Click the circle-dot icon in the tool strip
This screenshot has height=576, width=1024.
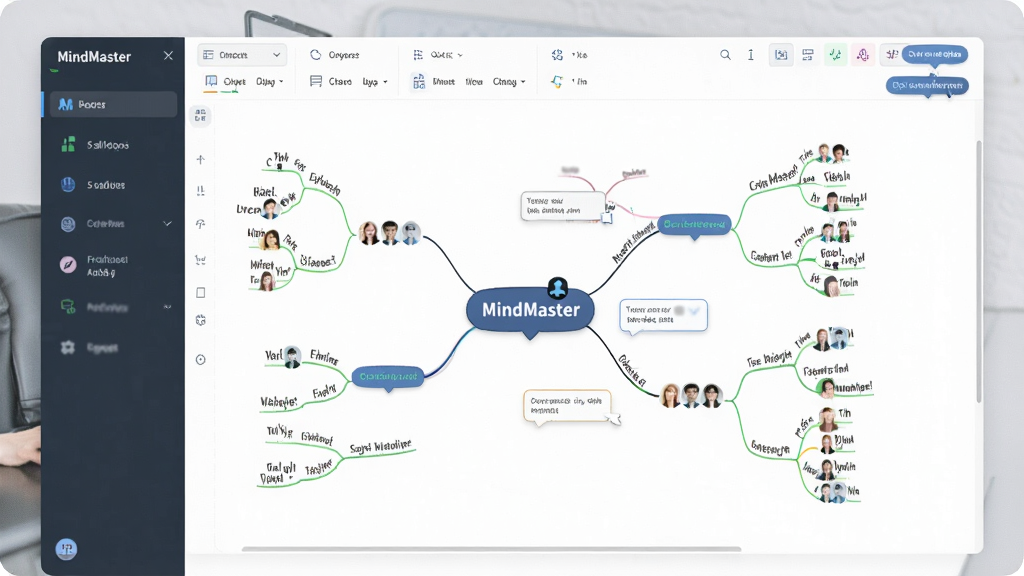(x=200, y=360)
